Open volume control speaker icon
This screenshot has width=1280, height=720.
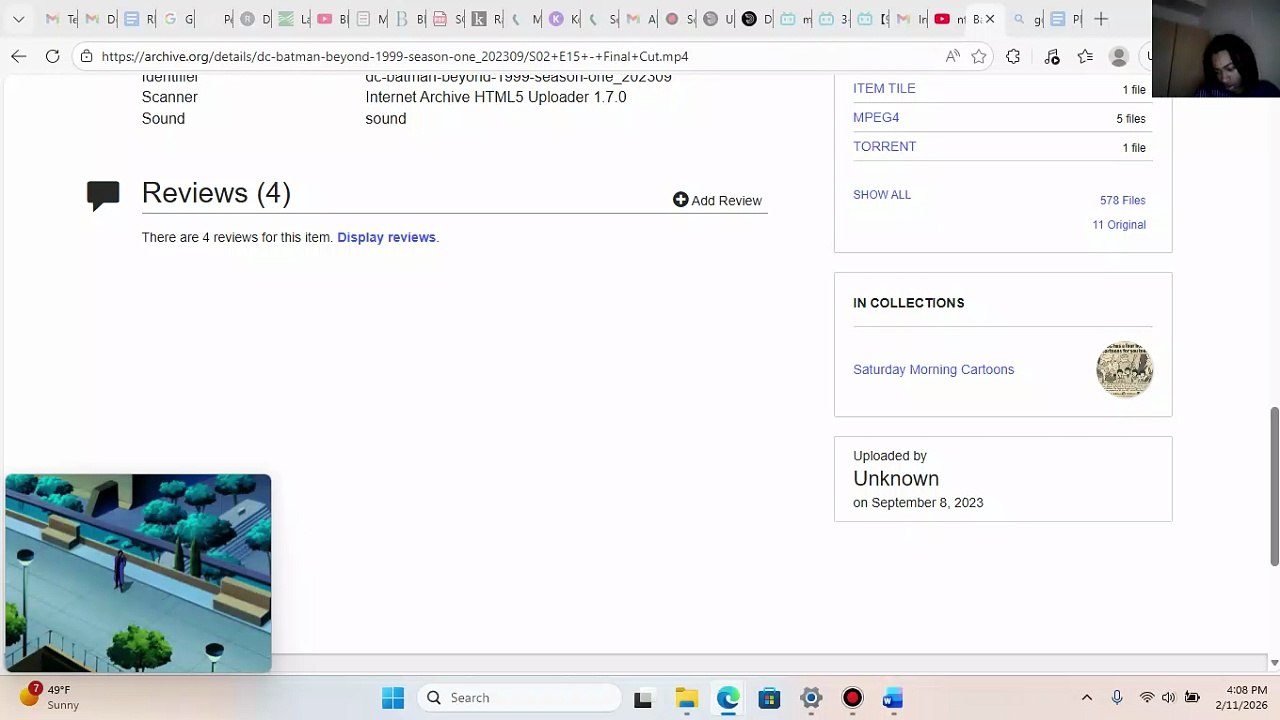pyautogui.click(x=1168, y=698)
